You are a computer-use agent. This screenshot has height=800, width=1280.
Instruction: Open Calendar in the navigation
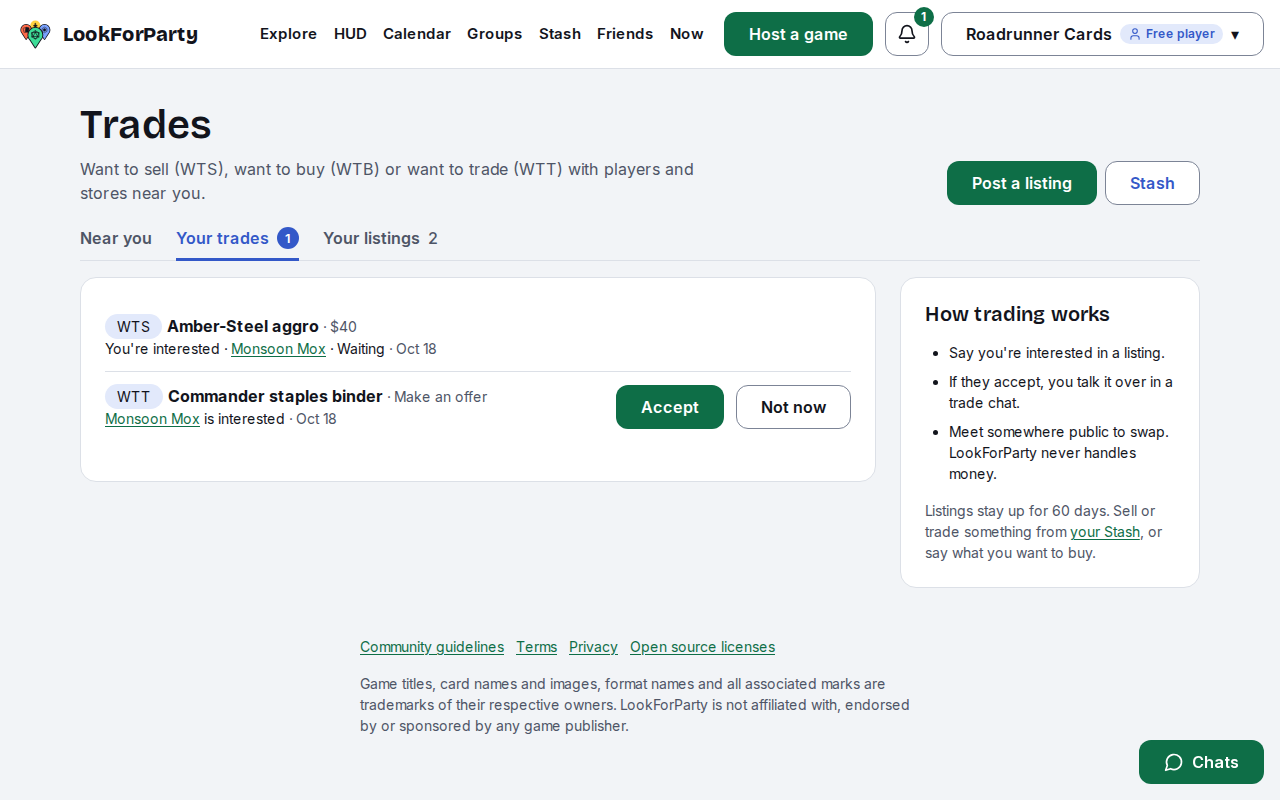click(417, 34)
